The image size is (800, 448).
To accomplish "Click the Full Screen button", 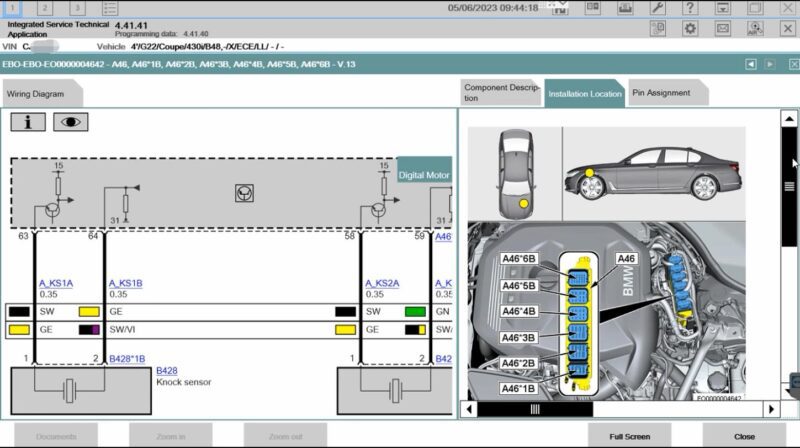I will pos(630,436).
